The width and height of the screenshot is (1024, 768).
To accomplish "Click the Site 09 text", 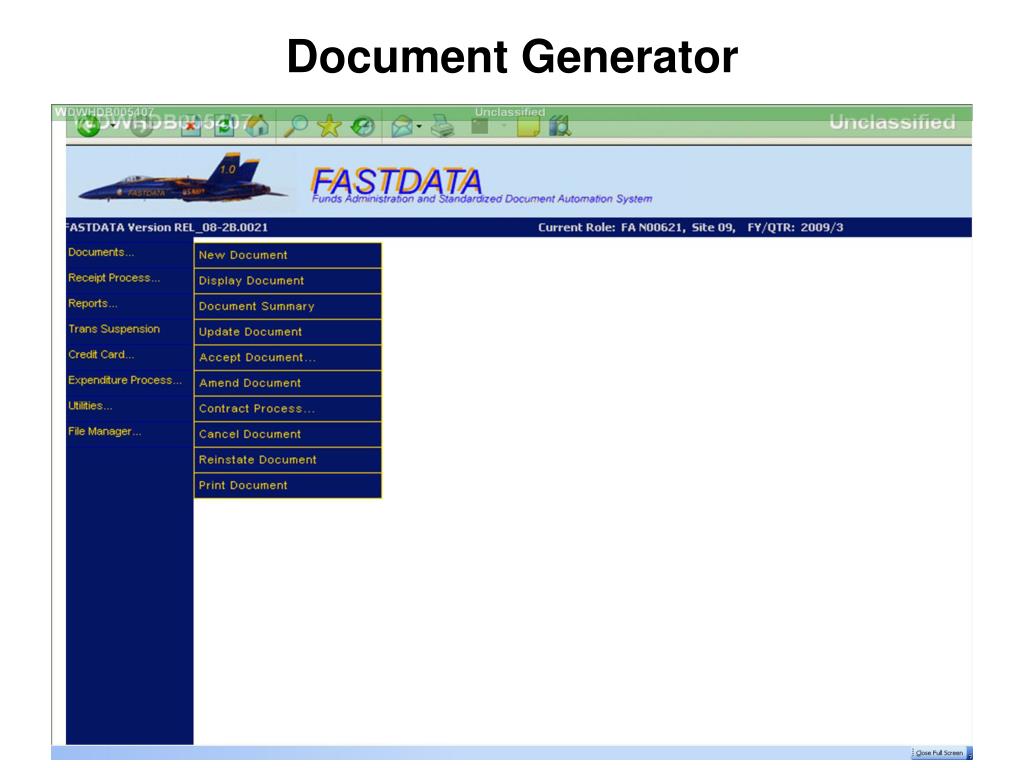I will (x=713, y=227).
